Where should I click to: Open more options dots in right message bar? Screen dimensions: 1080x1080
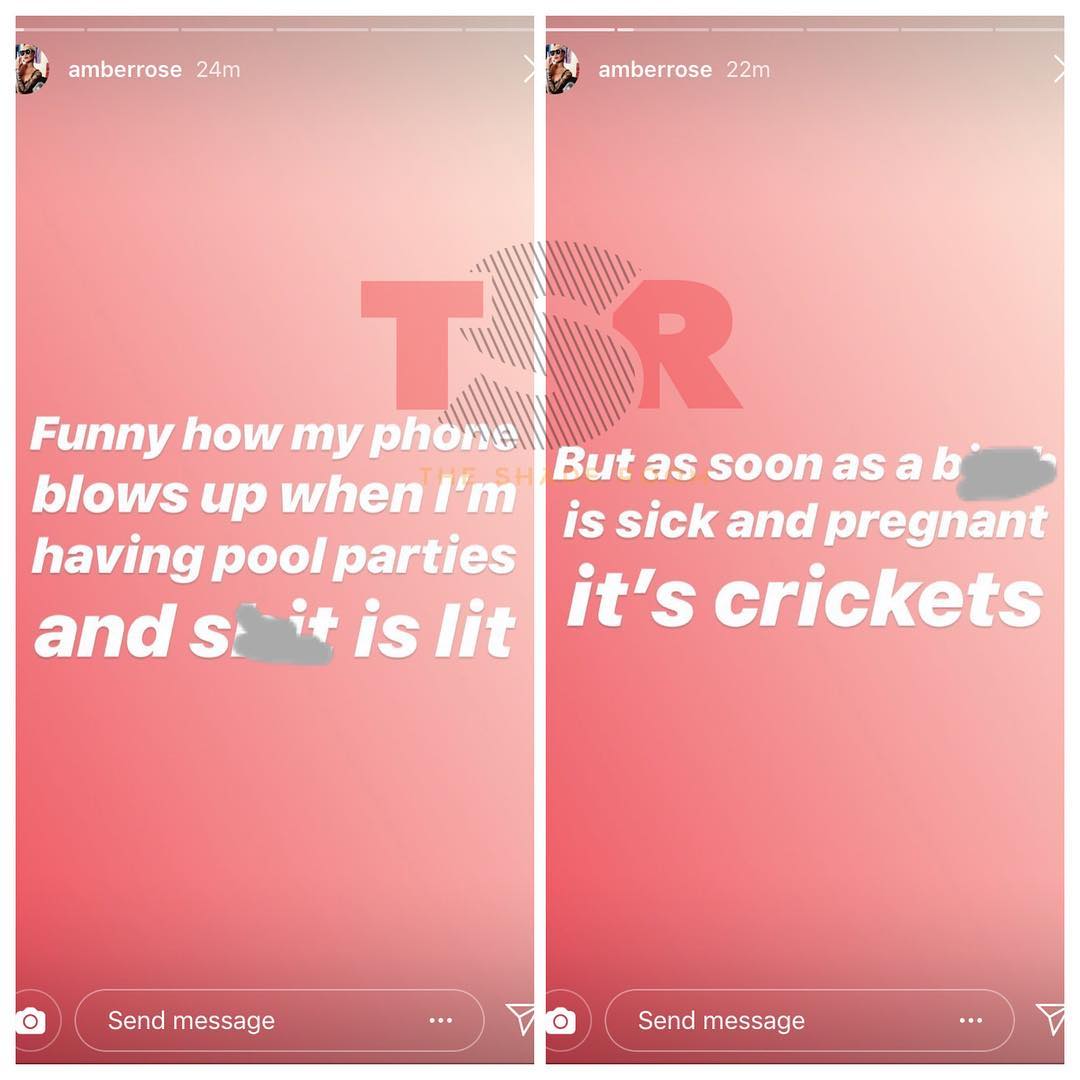pos(971,1021)
